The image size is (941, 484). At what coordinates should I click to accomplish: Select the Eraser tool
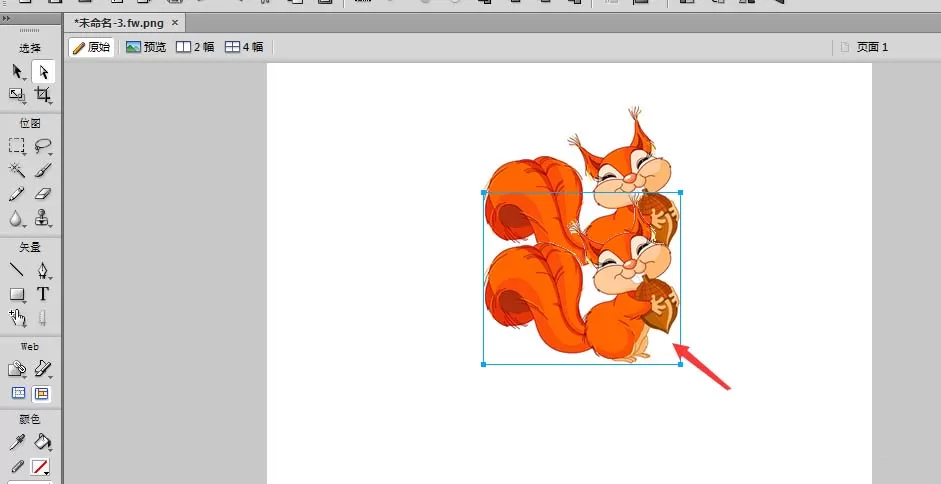43,193
